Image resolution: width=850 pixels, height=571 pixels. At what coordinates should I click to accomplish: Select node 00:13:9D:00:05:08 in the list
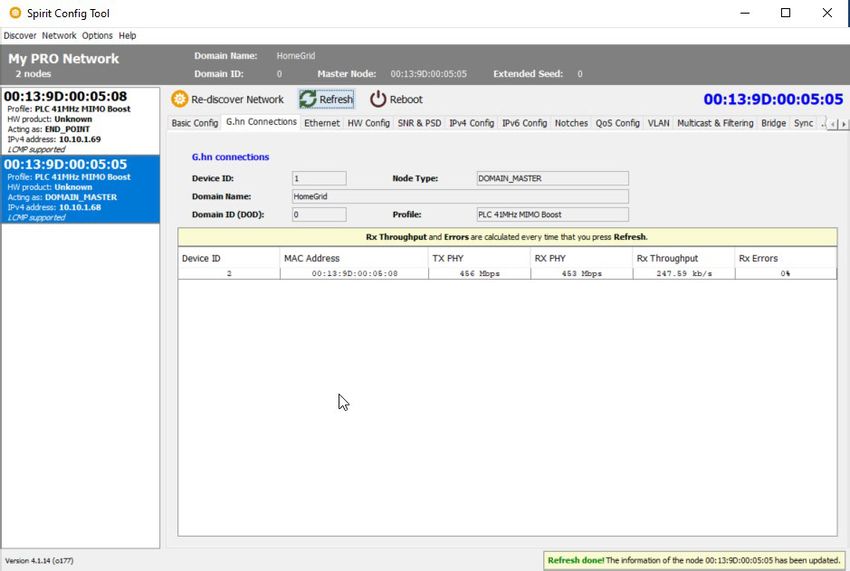pyautogui.click(x=80, y=121)
